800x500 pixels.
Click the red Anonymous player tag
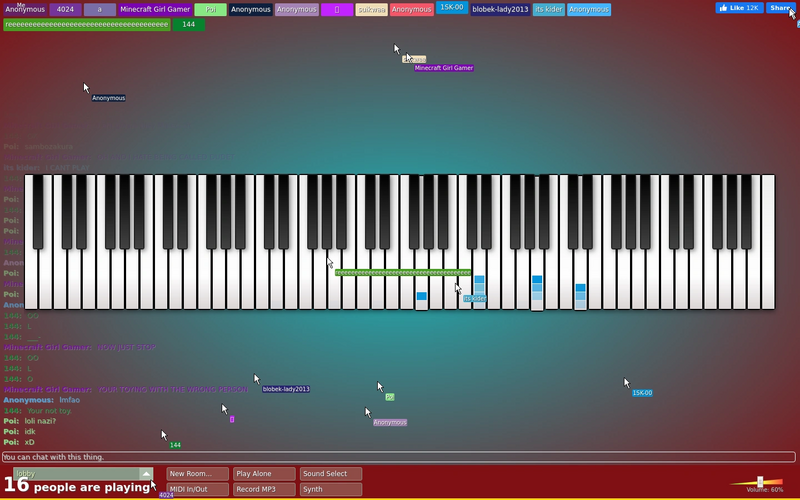pyautogui.click(x=412, y=9)
